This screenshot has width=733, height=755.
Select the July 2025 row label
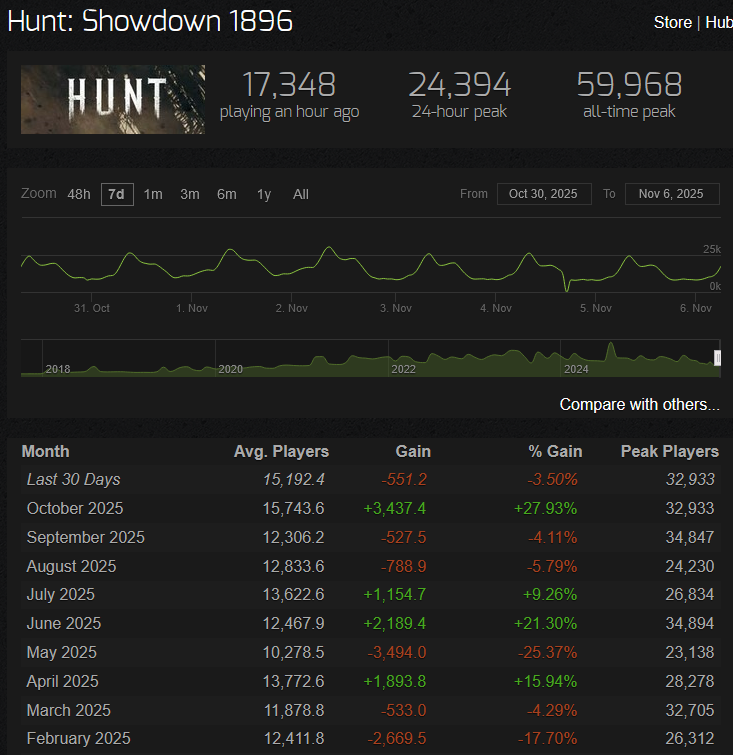[x=61, y=595]
